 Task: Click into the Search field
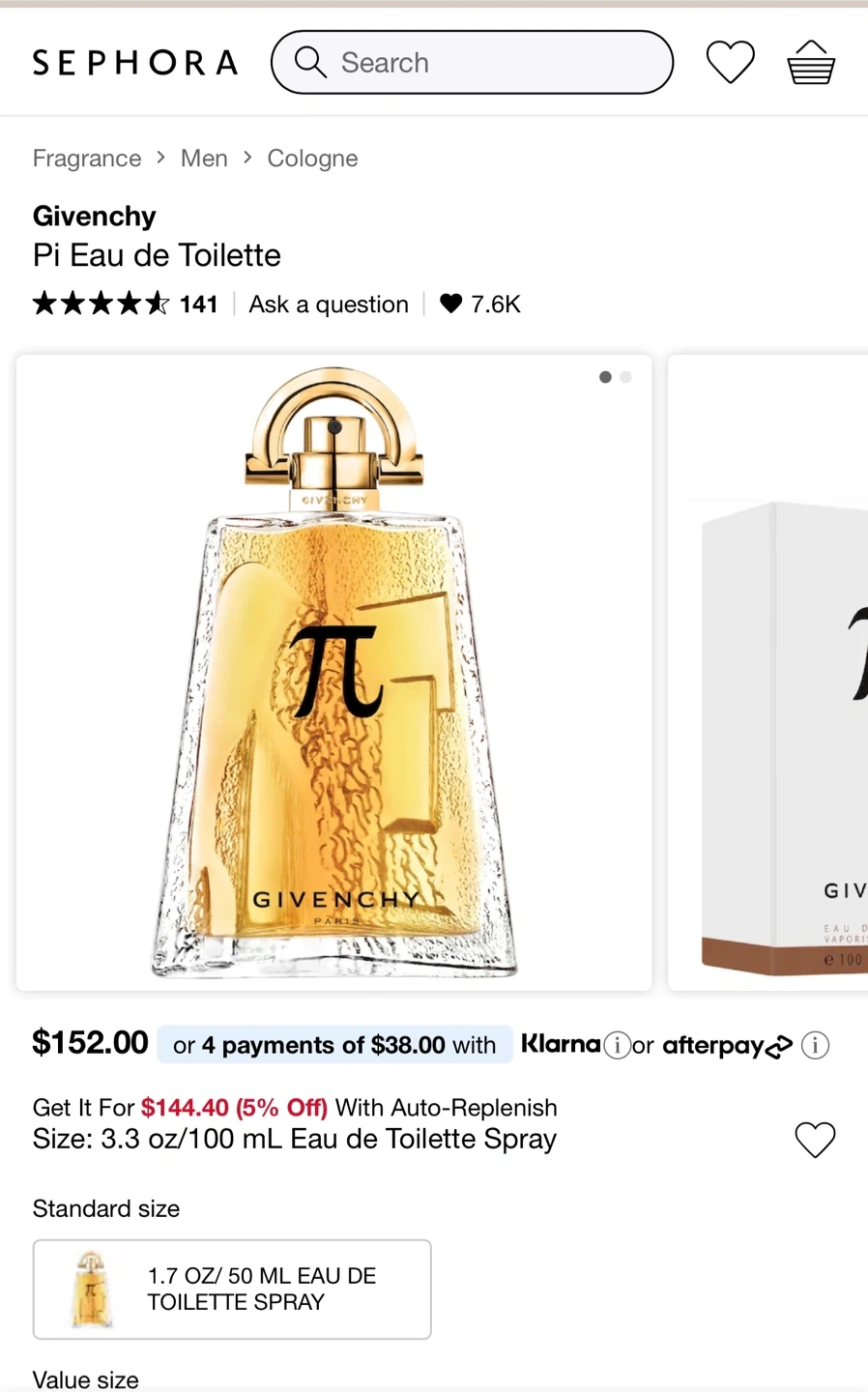[x=483, y=63]
